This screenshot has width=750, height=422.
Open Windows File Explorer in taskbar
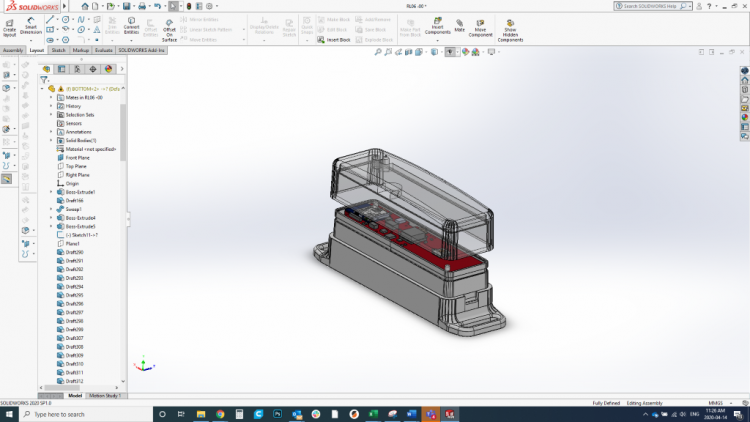pyautogui.click(x=201, y=414)
